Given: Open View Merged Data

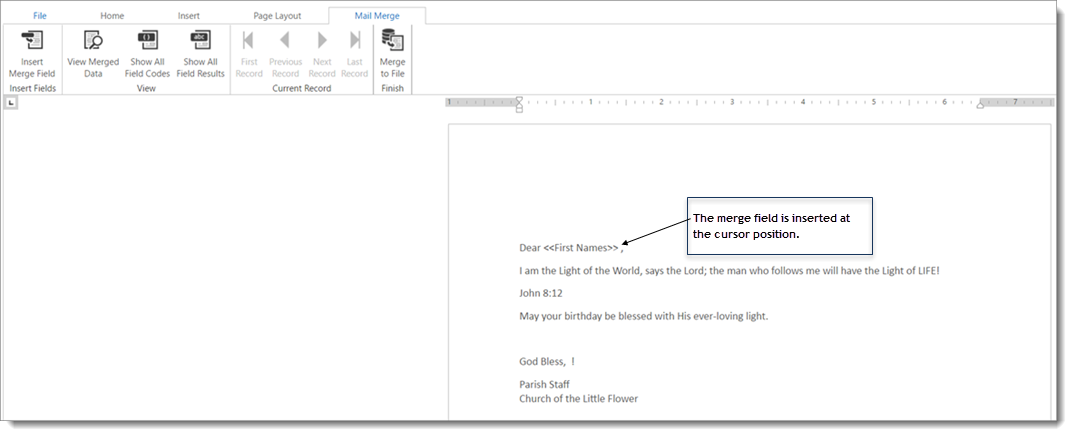Looking at the screenshot, I should [x=93, y=54].
